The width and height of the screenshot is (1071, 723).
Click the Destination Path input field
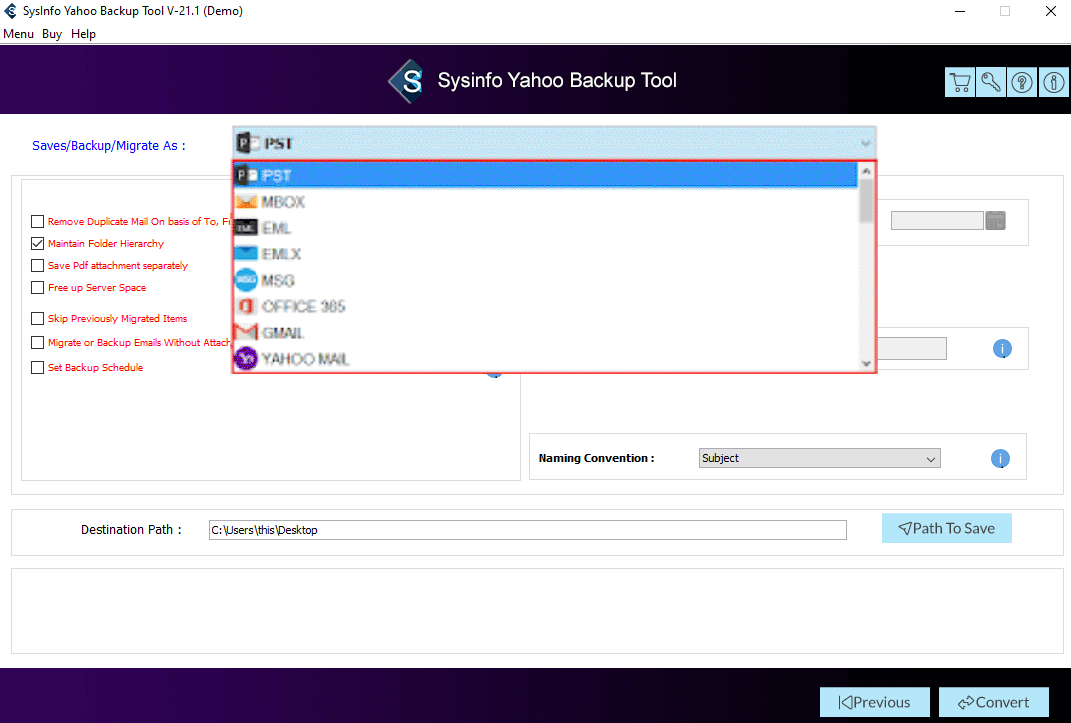coord(528,530)
